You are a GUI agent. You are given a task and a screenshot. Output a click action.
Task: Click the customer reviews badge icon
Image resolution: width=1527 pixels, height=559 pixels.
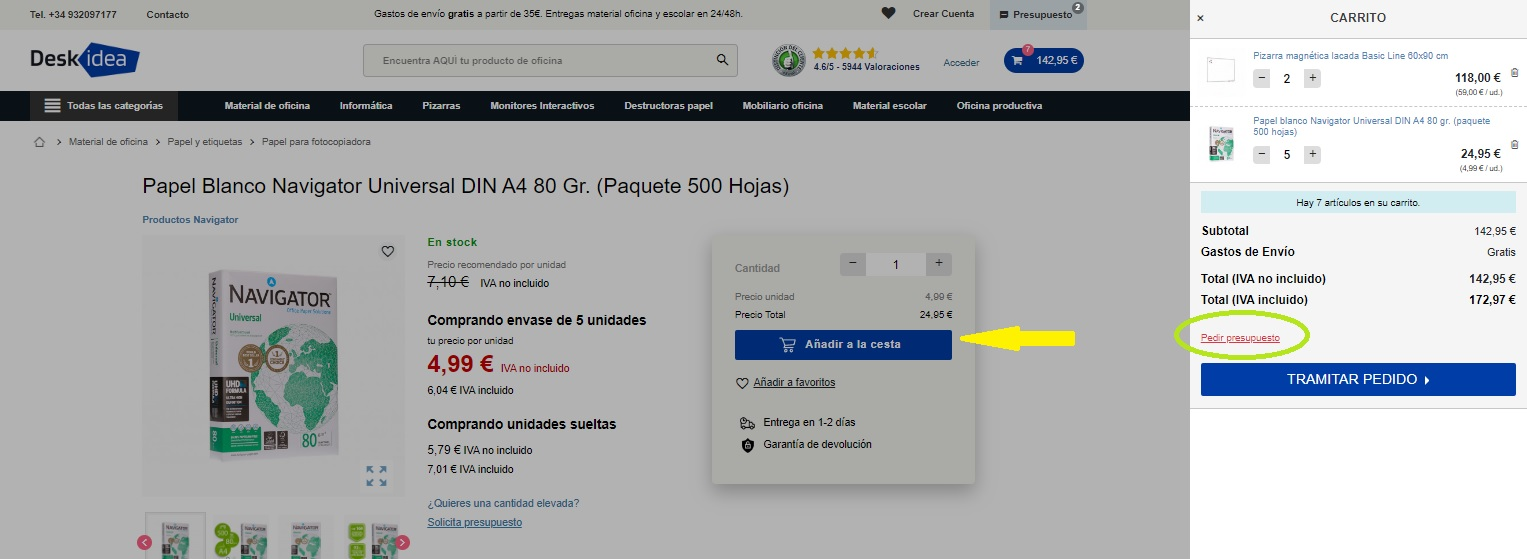click(x=788, y=60)
